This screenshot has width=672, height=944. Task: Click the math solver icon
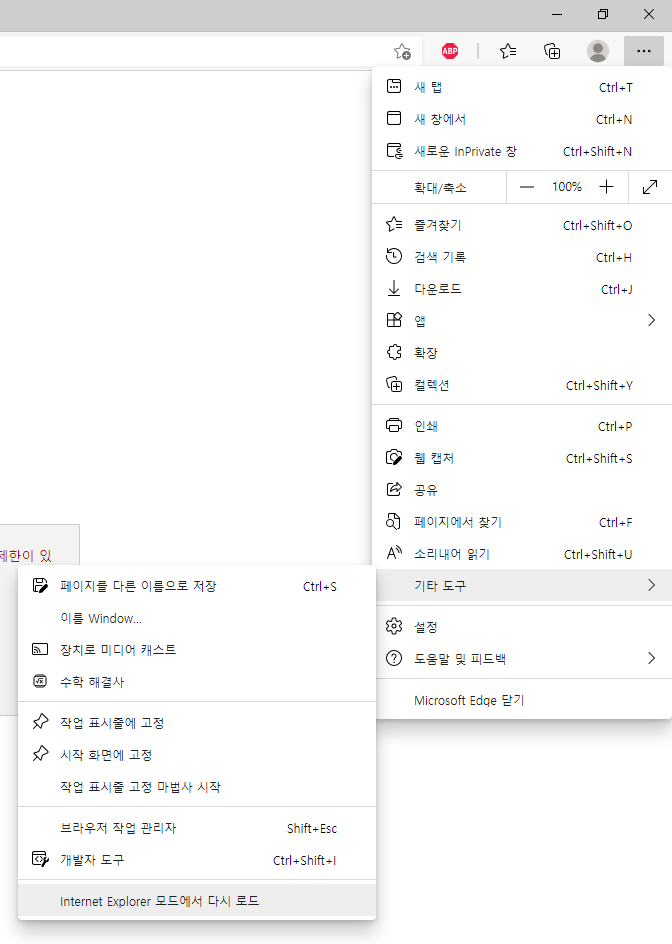(x=40, y=682)
